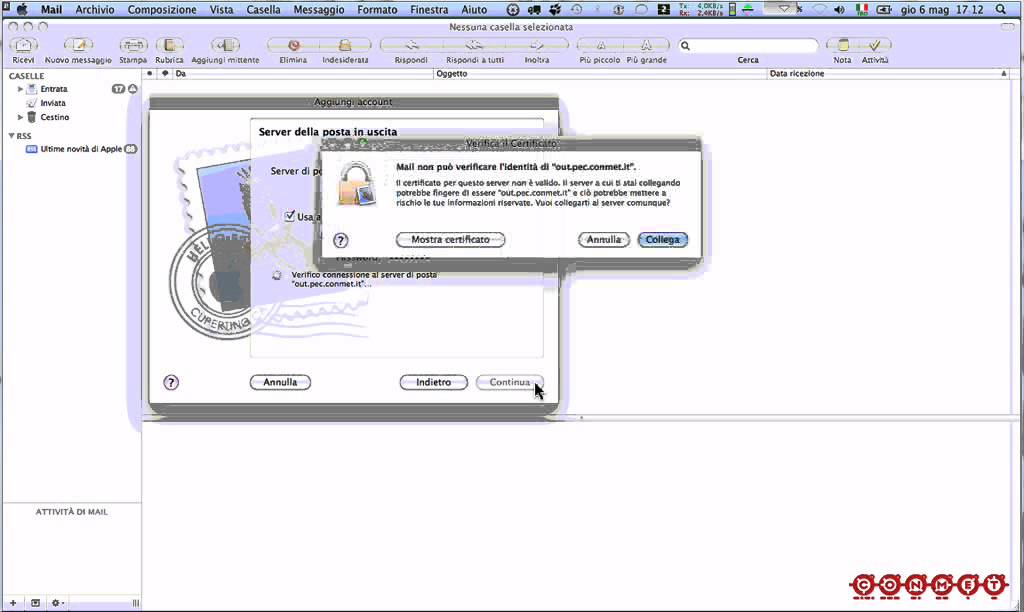
Task: Open the Messaggio menu
Action: pyautogui.click(x=319, y=10)
